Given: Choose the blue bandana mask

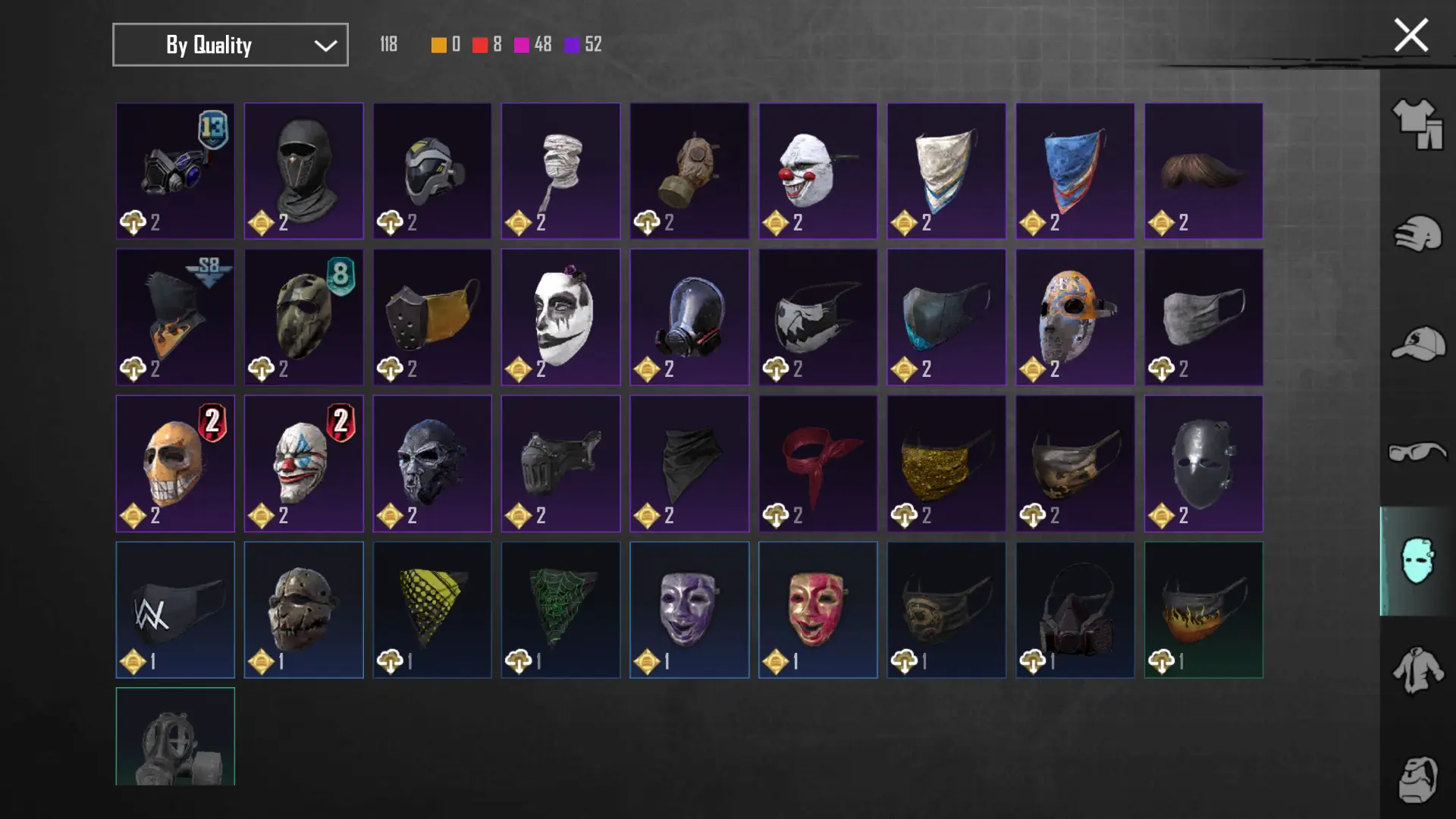Looking at the screenshot, I should pyautogui.click(x=1075, y=171).
